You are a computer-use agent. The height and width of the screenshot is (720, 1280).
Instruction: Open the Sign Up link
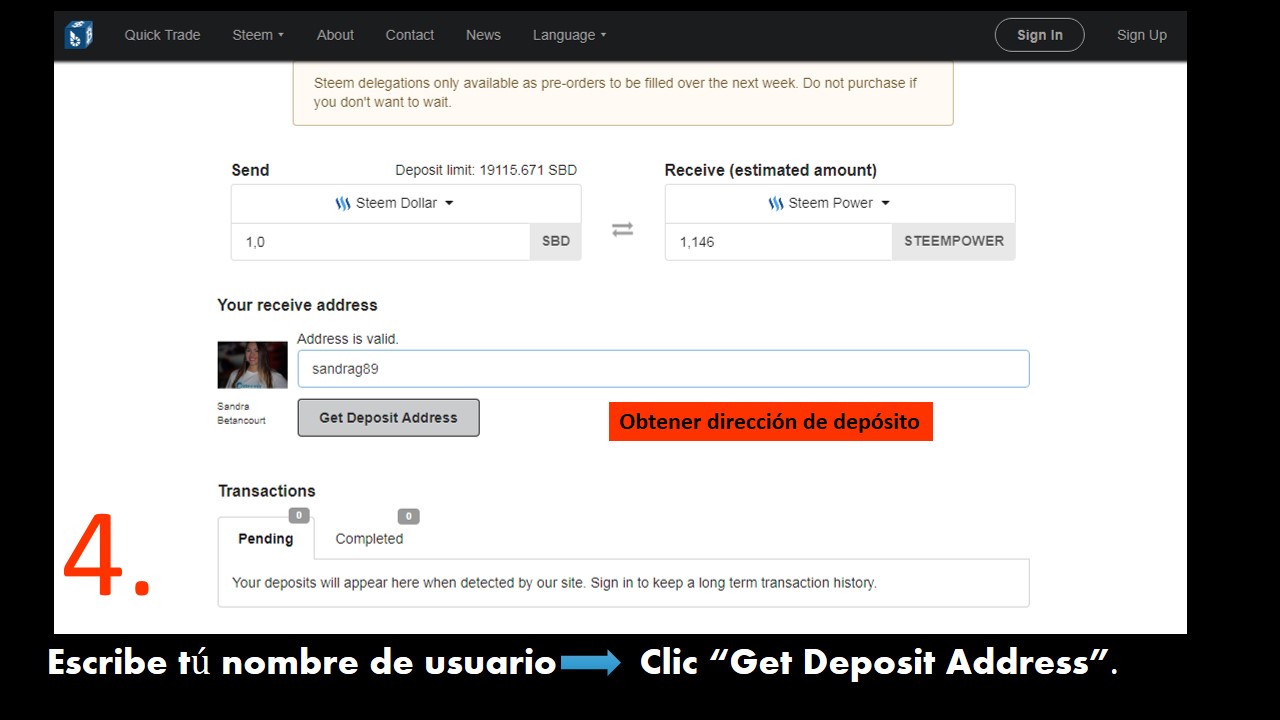point(1142,35)
